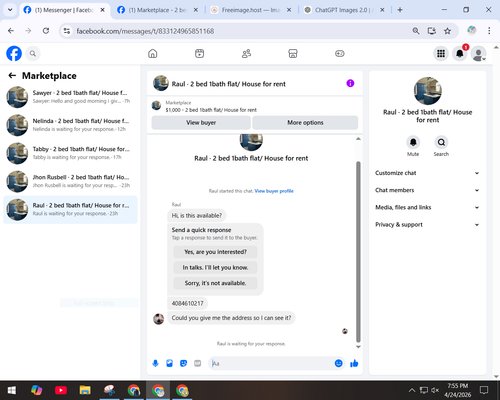500x400 pixels.
Task: Click the chat scroll down arrow
Action: [358, 347]
